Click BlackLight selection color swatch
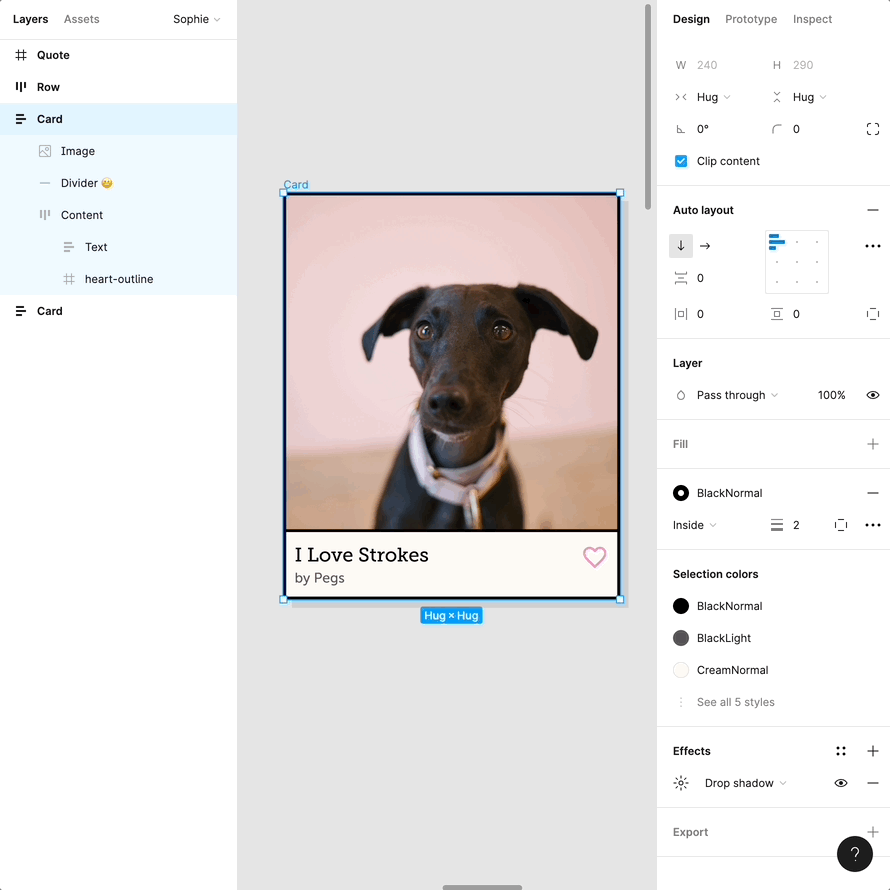 pyautogui.click(x=681, y=638)
